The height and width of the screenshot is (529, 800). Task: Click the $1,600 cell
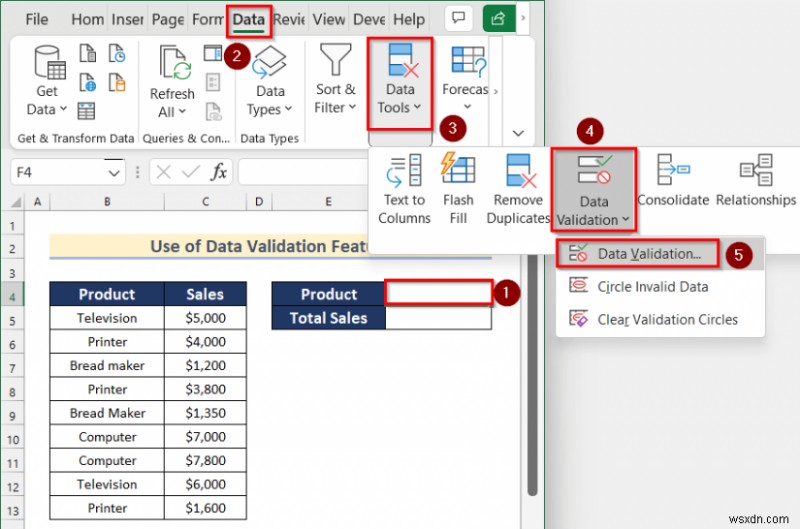205,508
